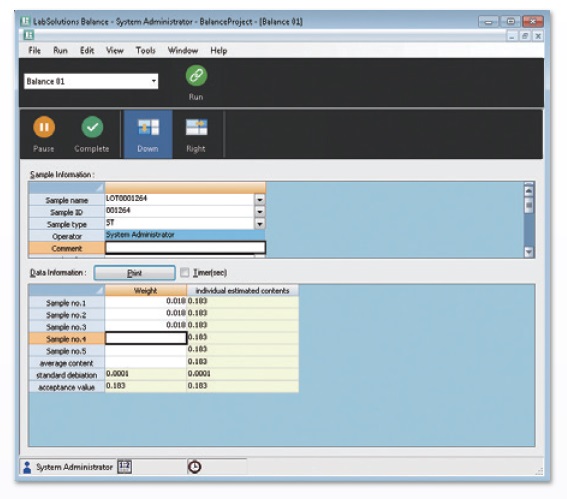Open the Run menu

click(x=60, y=50)
